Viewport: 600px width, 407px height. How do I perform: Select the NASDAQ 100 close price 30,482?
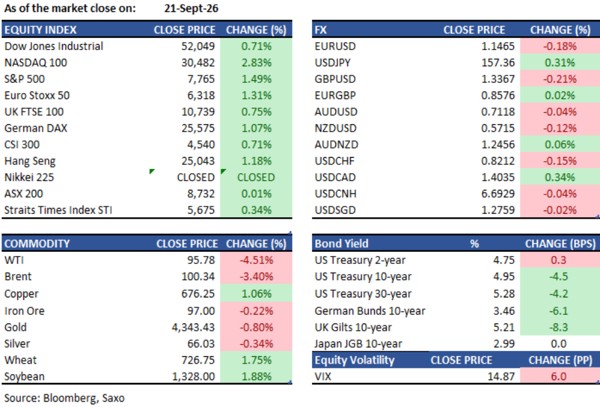pyautogui.click(x=198, y=62)
